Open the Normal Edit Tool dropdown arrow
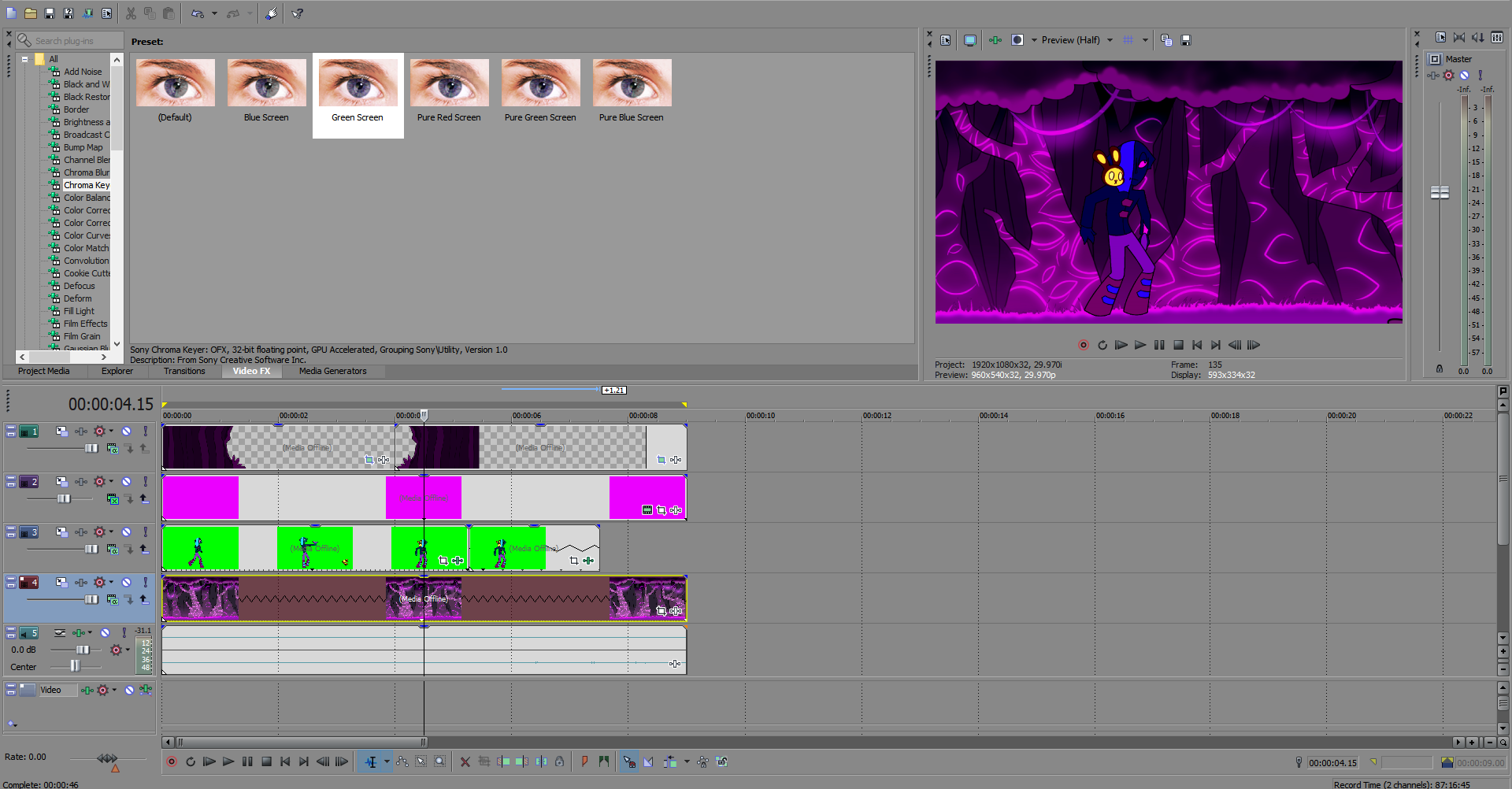The height and width of the screenshot is (789, 1512). (387, 761)
